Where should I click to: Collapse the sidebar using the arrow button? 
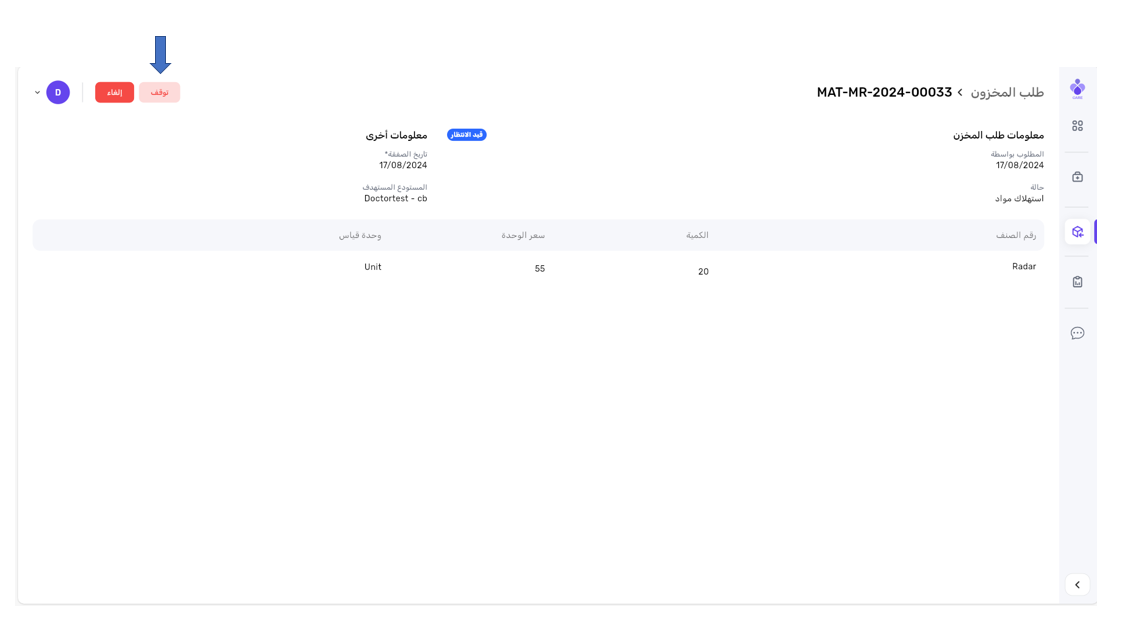1077,585
